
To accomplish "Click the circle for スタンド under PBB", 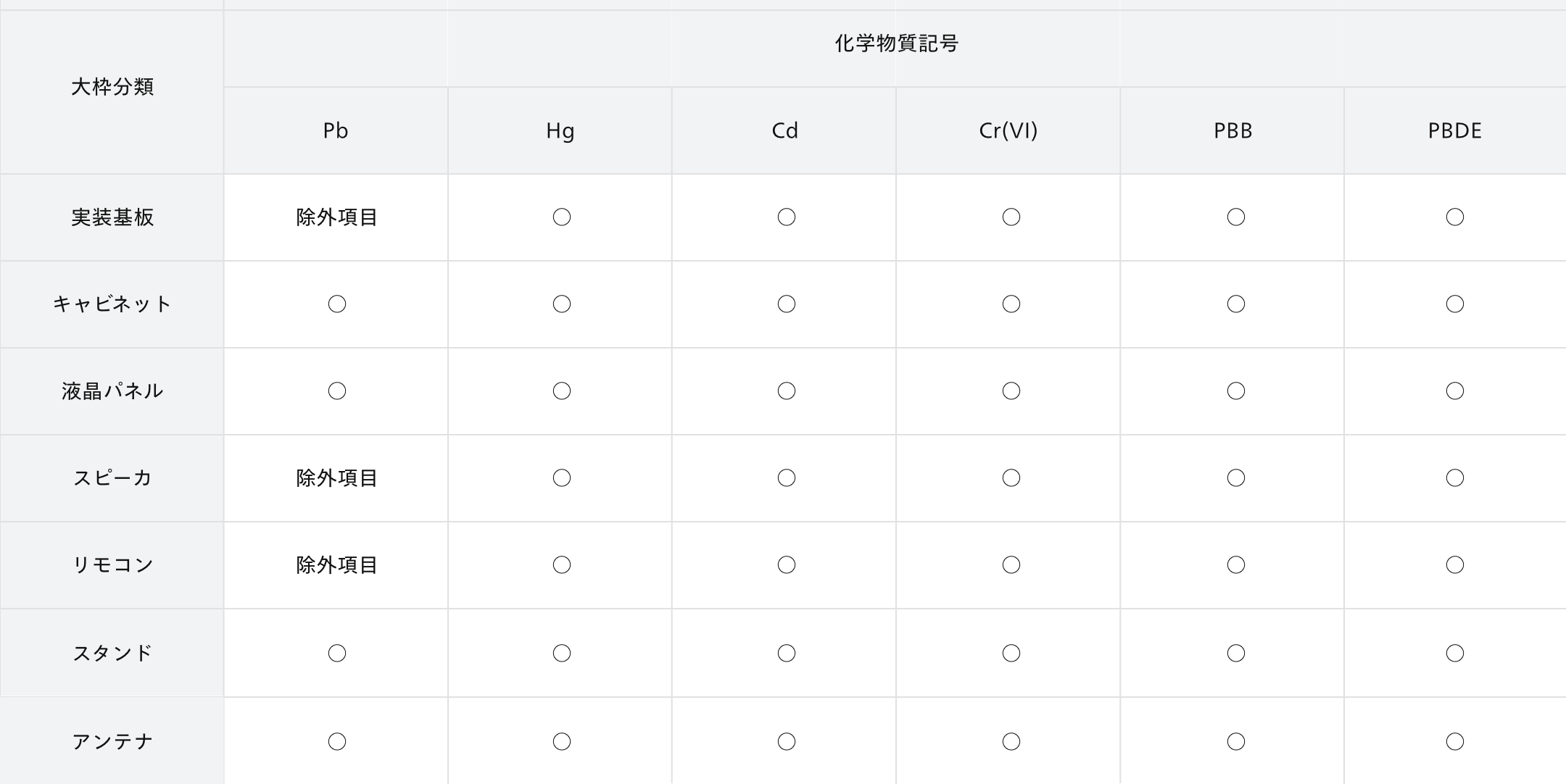I will (x=1236, y=654).
